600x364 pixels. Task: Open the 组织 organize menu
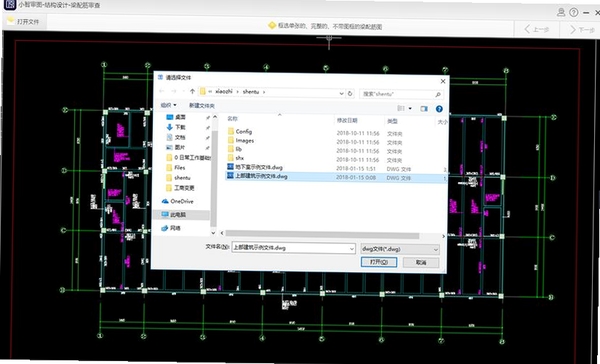pyautogui.click(x=168, y=105)
